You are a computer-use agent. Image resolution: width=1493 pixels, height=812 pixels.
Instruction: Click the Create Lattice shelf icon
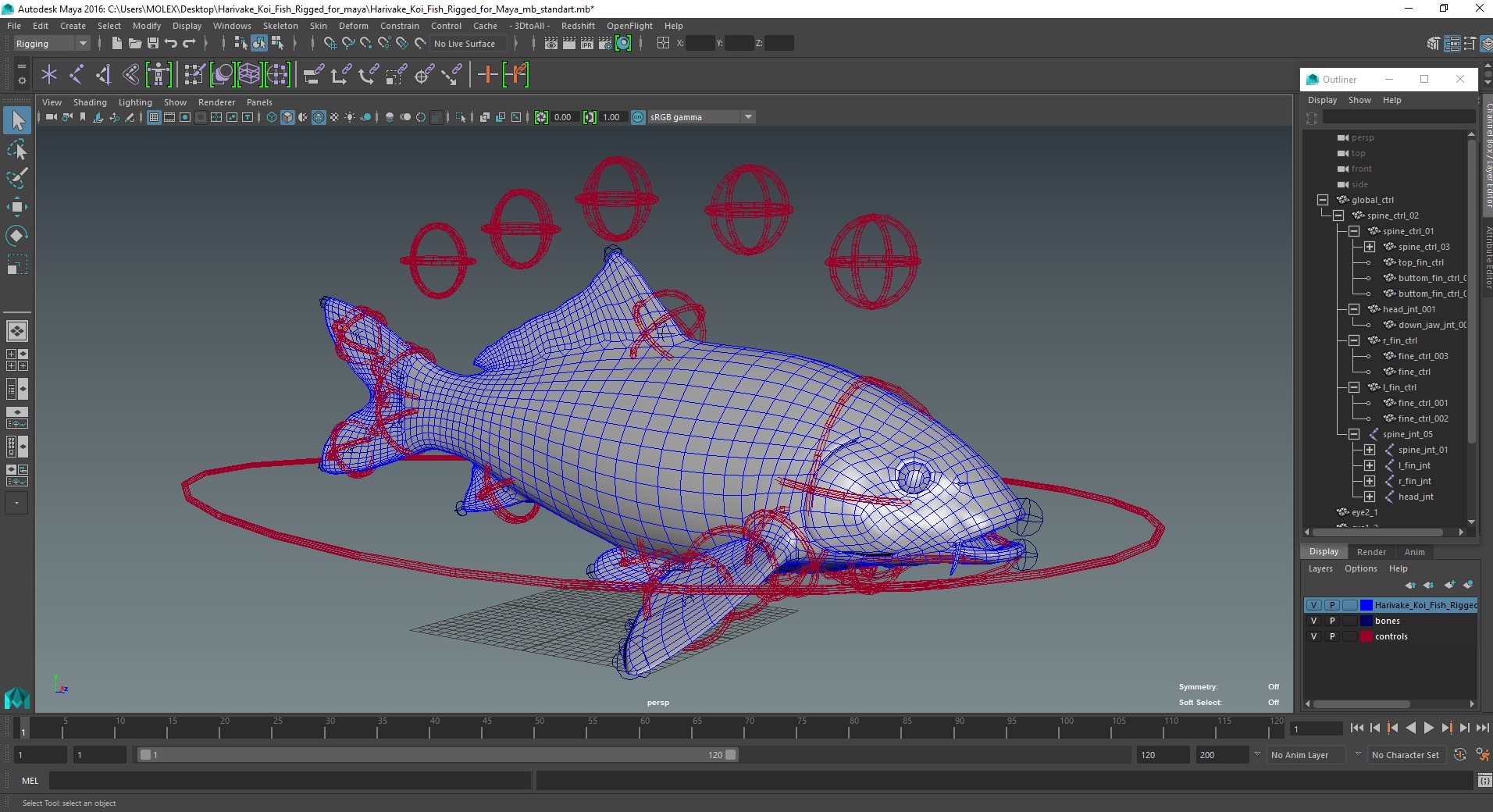(x=249, y=75)
